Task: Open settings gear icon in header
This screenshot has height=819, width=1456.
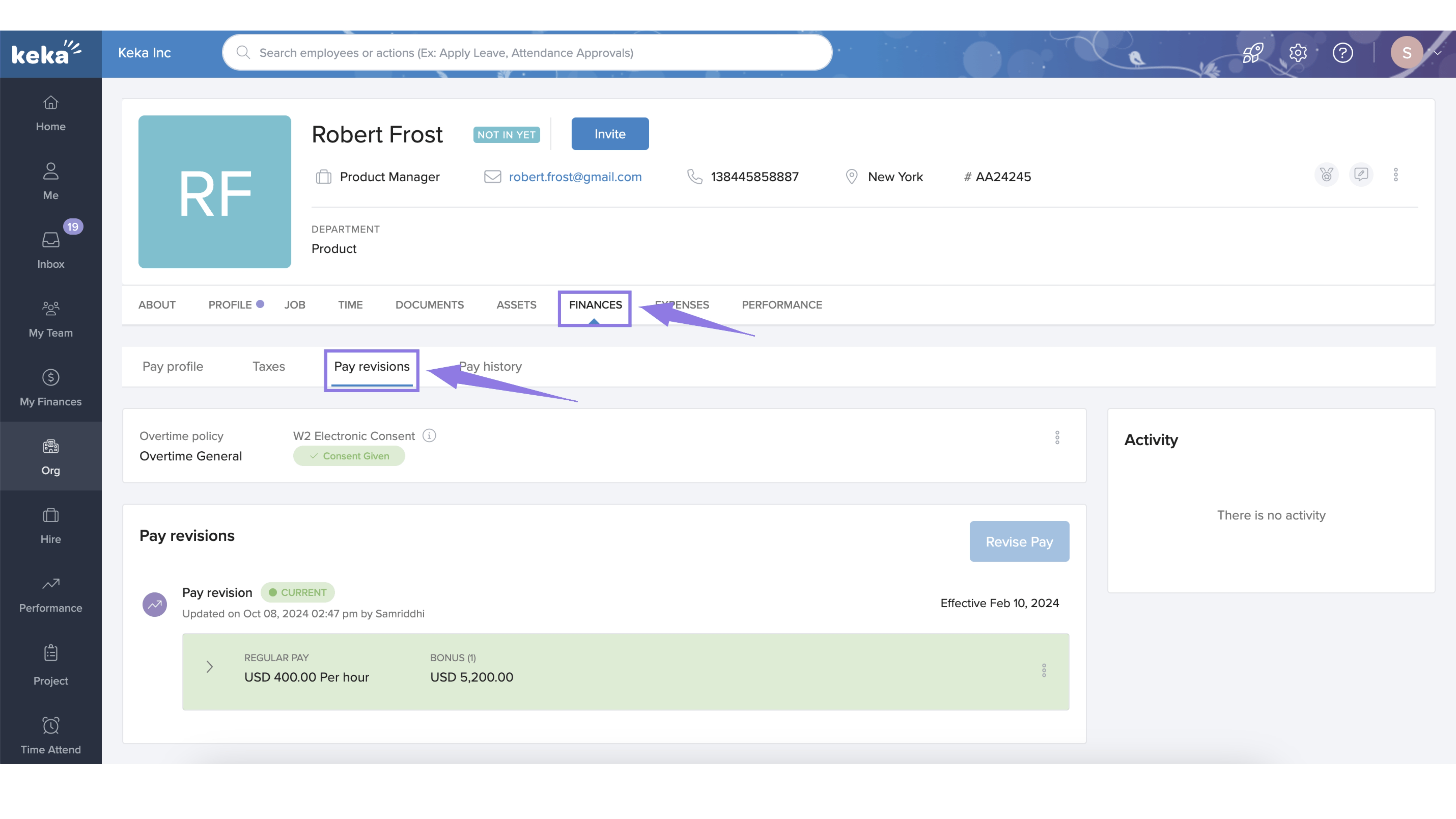Action: tap(1298, 53)
